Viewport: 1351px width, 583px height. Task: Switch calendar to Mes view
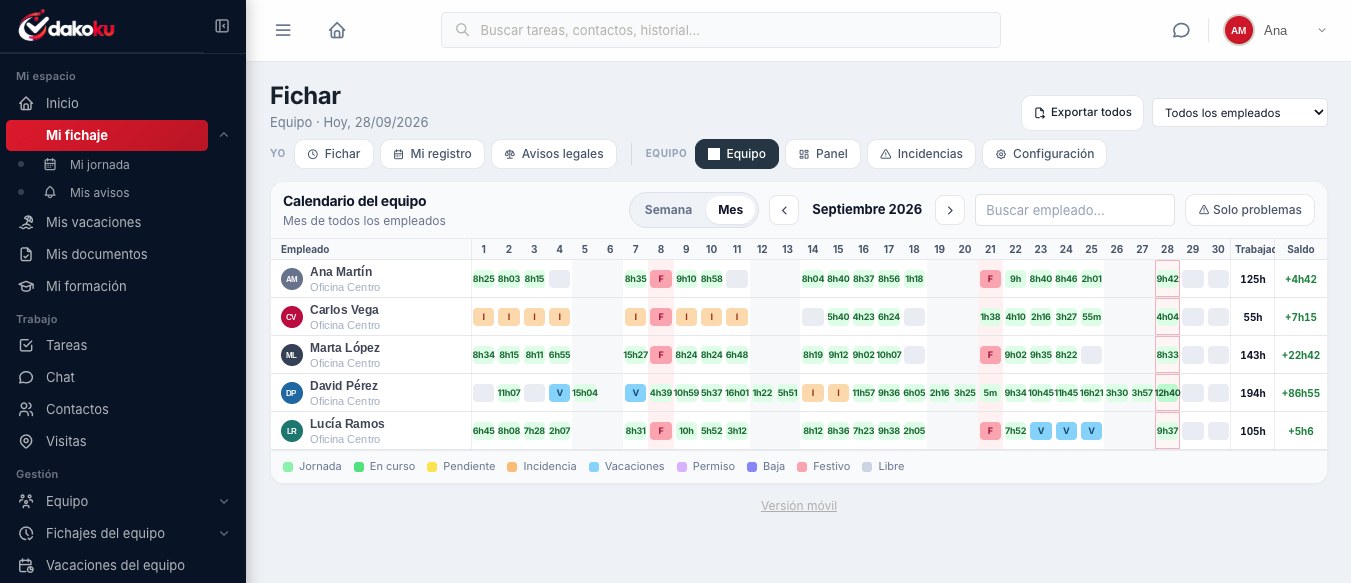pyautogui.click(x=731, y=210)
